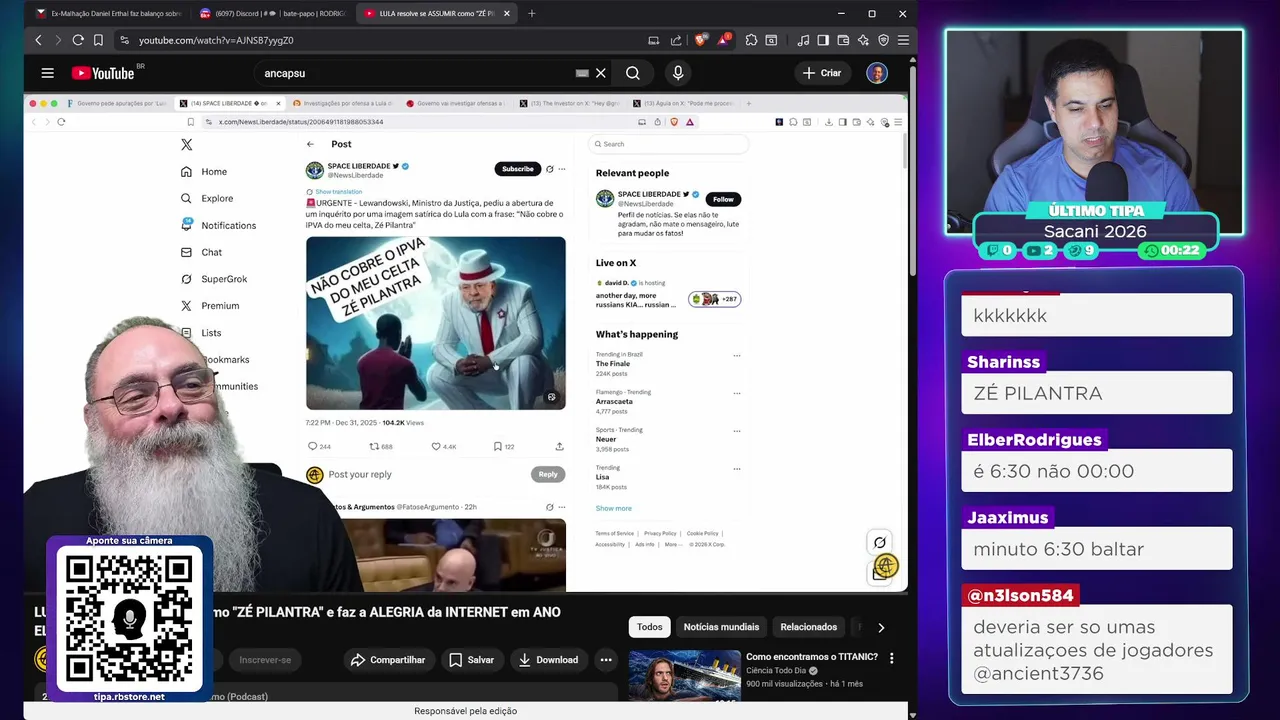Click 'Show more' under What's happening
Screen dimensions: 1280x720
(613, 508)
